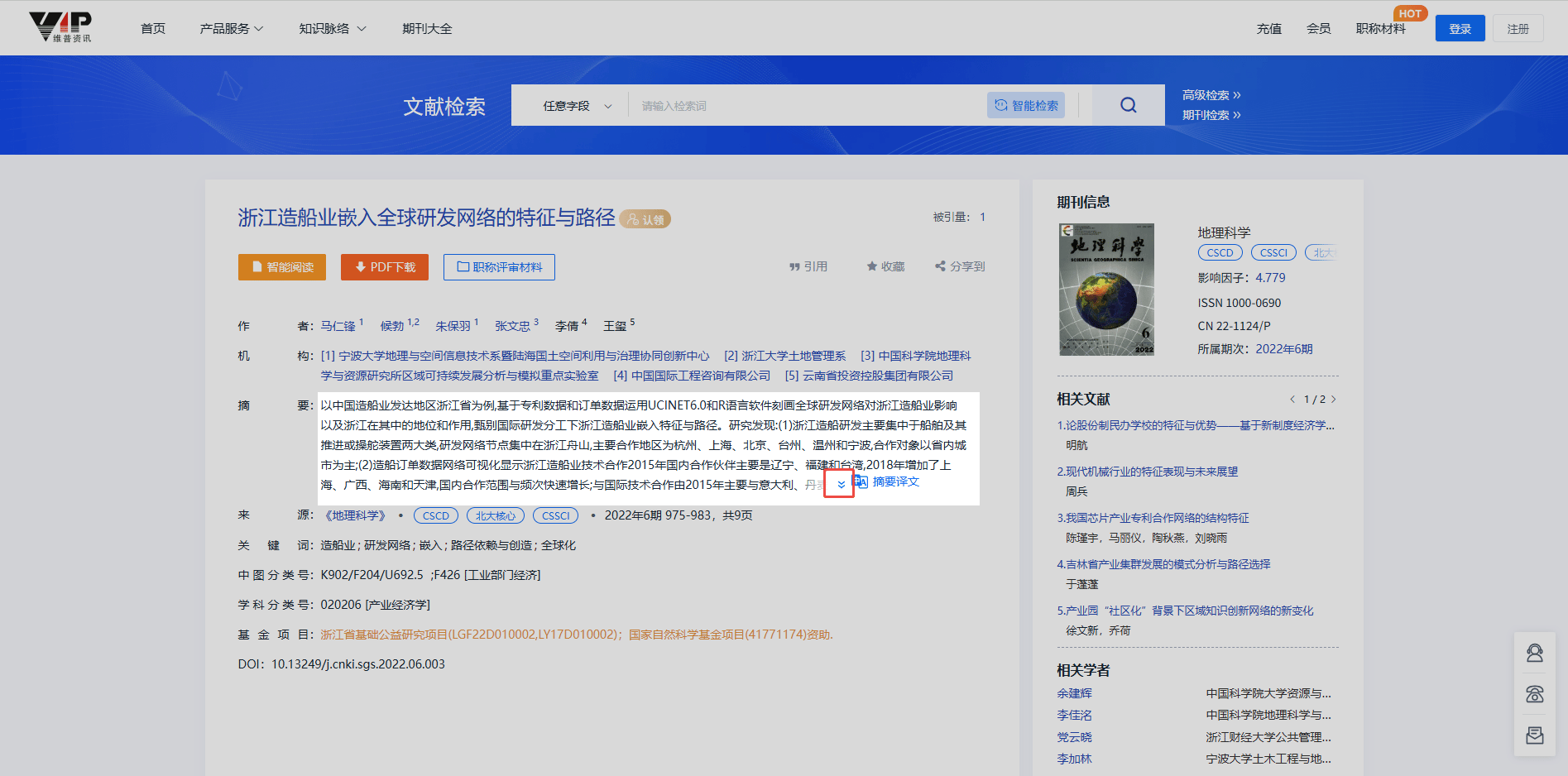Expand the abstract with the double chevron
The height and width of the screenshot is (776, 1568).
click(841, 485)
